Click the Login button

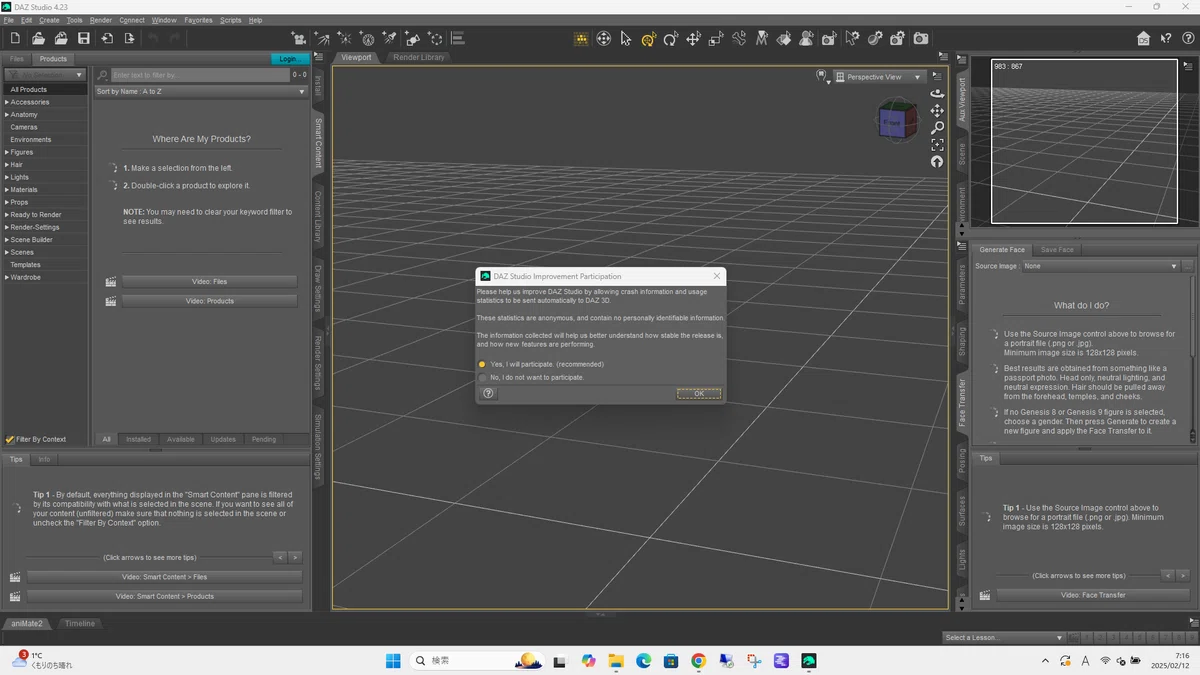click(288, 59)
